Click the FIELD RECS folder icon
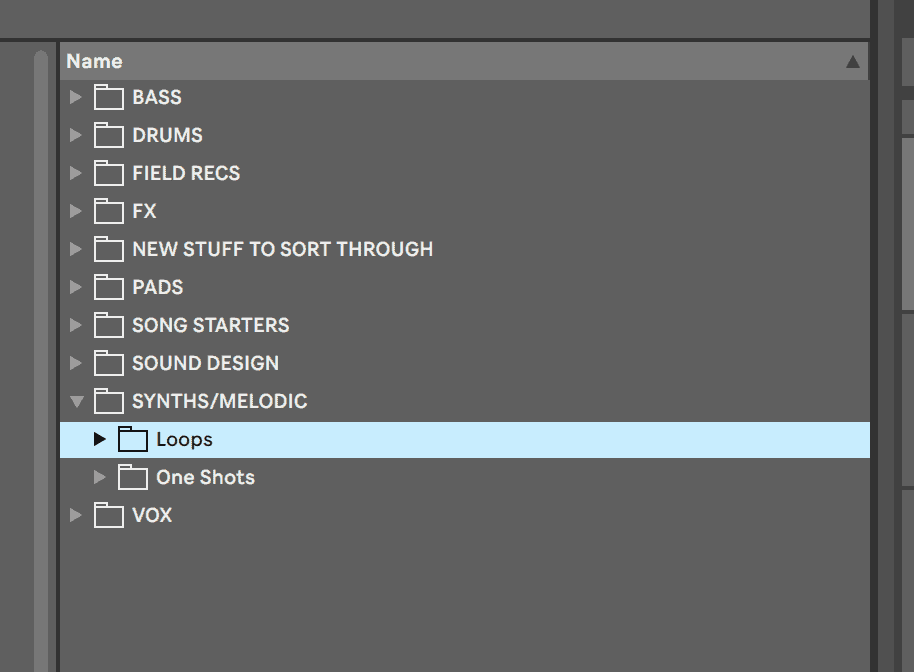Image resolution: width=914 pixels, height=672 pixels. [108, 173]
